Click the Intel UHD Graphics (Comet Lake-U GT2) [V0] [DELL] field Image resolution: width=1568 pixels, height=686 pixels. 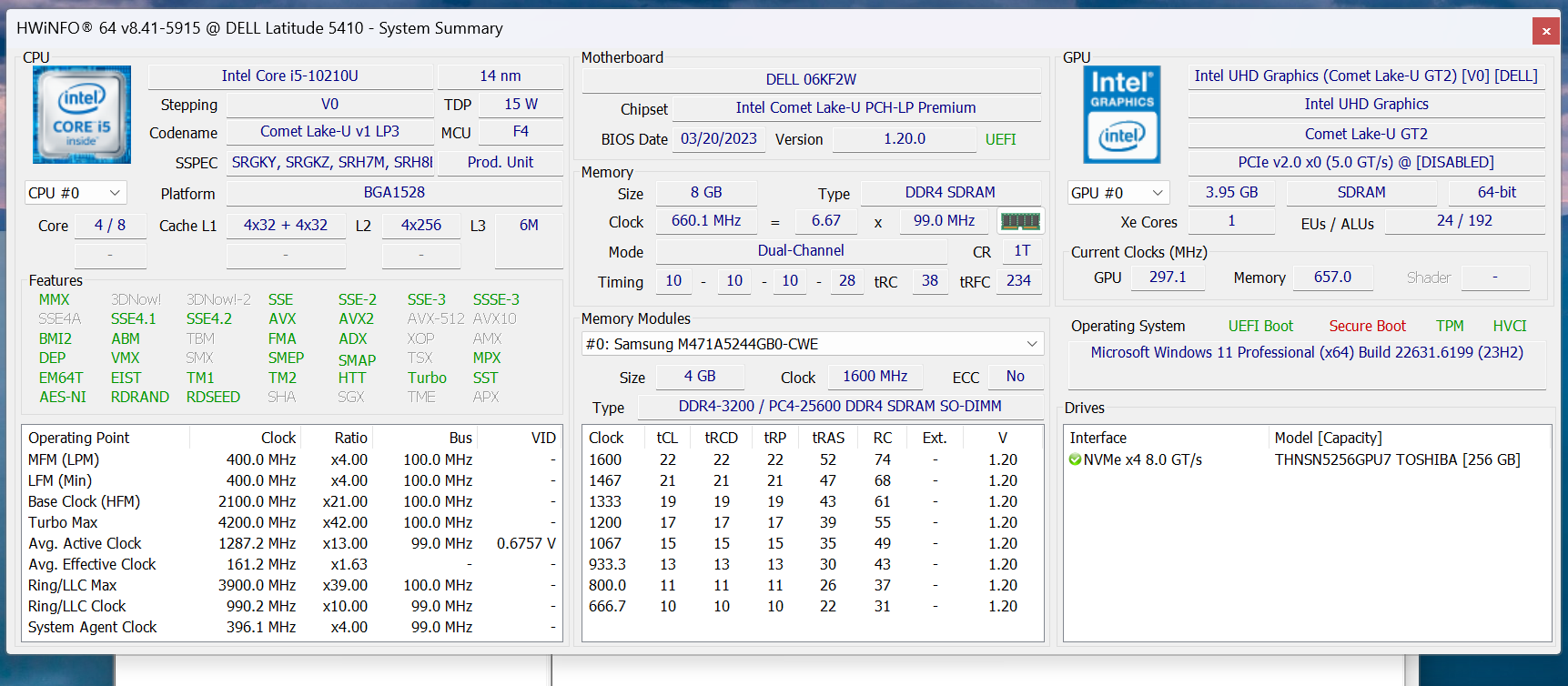coord(1366,76)
